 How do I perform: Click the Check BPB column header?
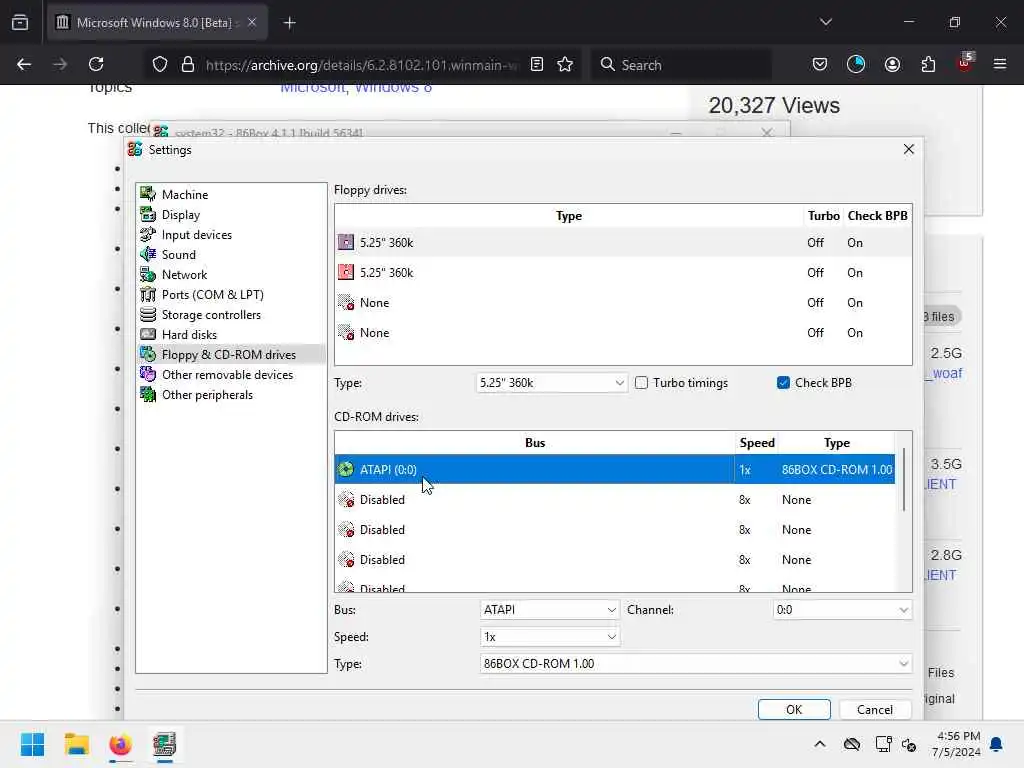877,216
